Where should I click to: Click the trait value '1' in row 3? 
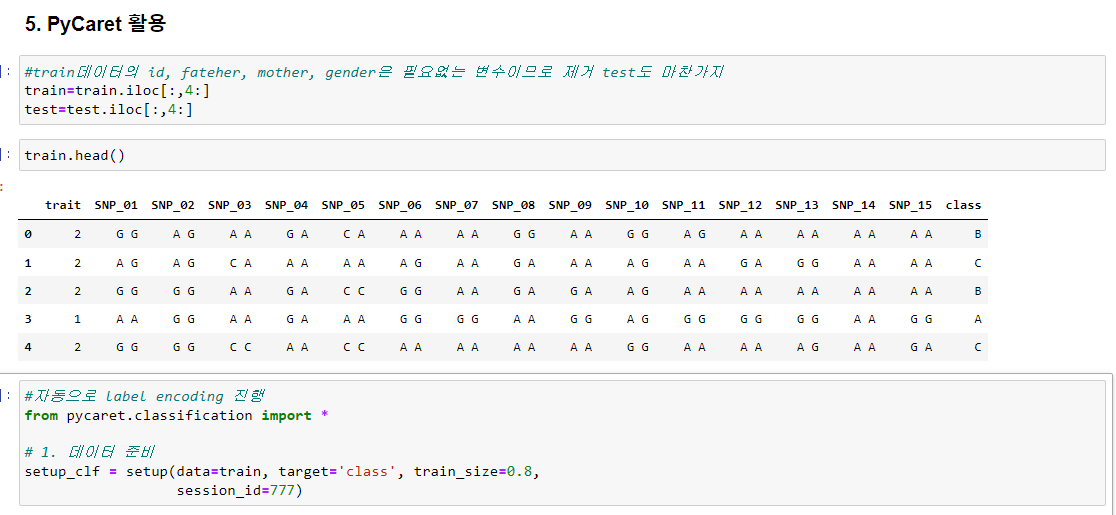[x=77, y=319]
